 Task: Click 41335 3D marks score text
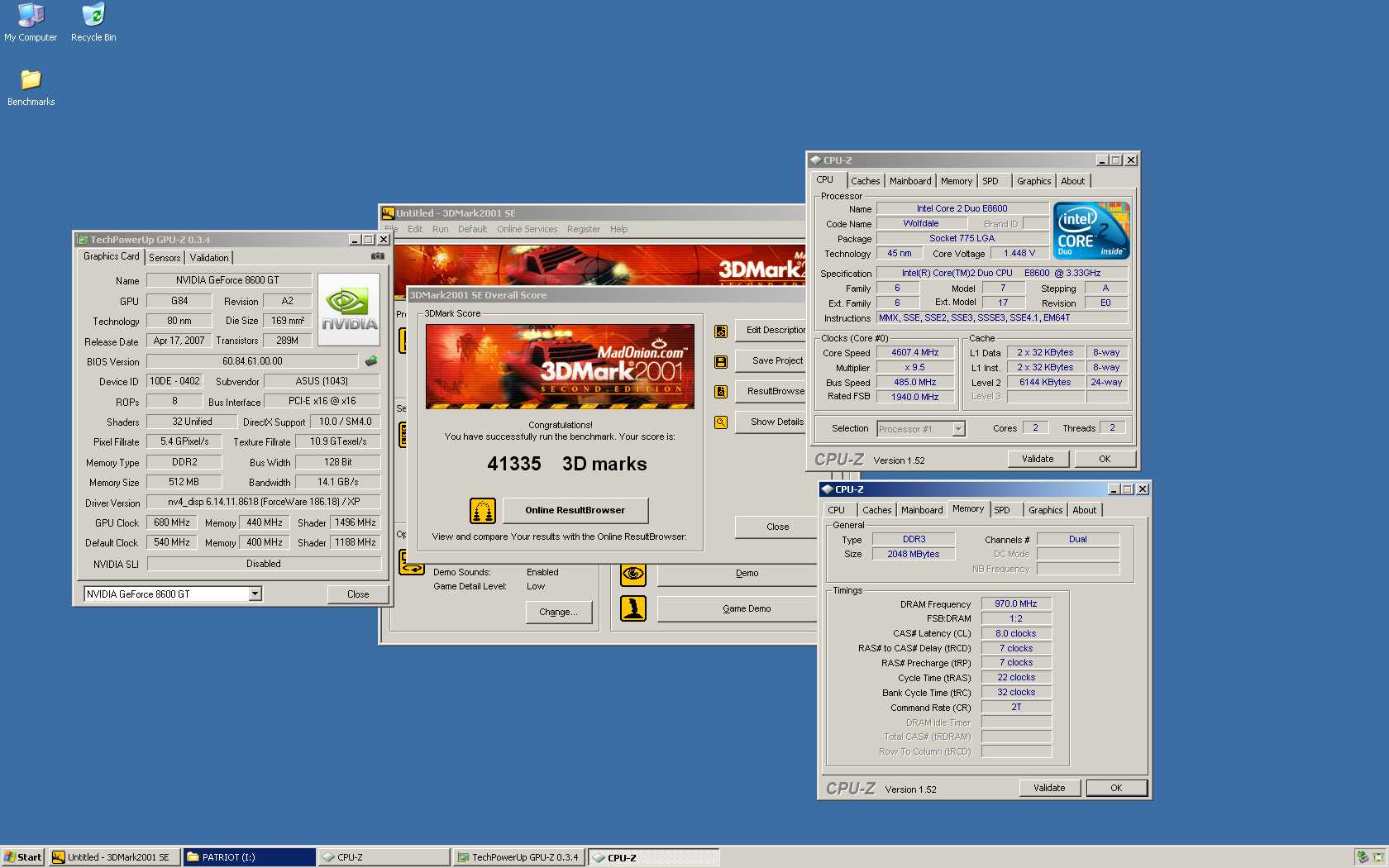click(x=567, y=464)
